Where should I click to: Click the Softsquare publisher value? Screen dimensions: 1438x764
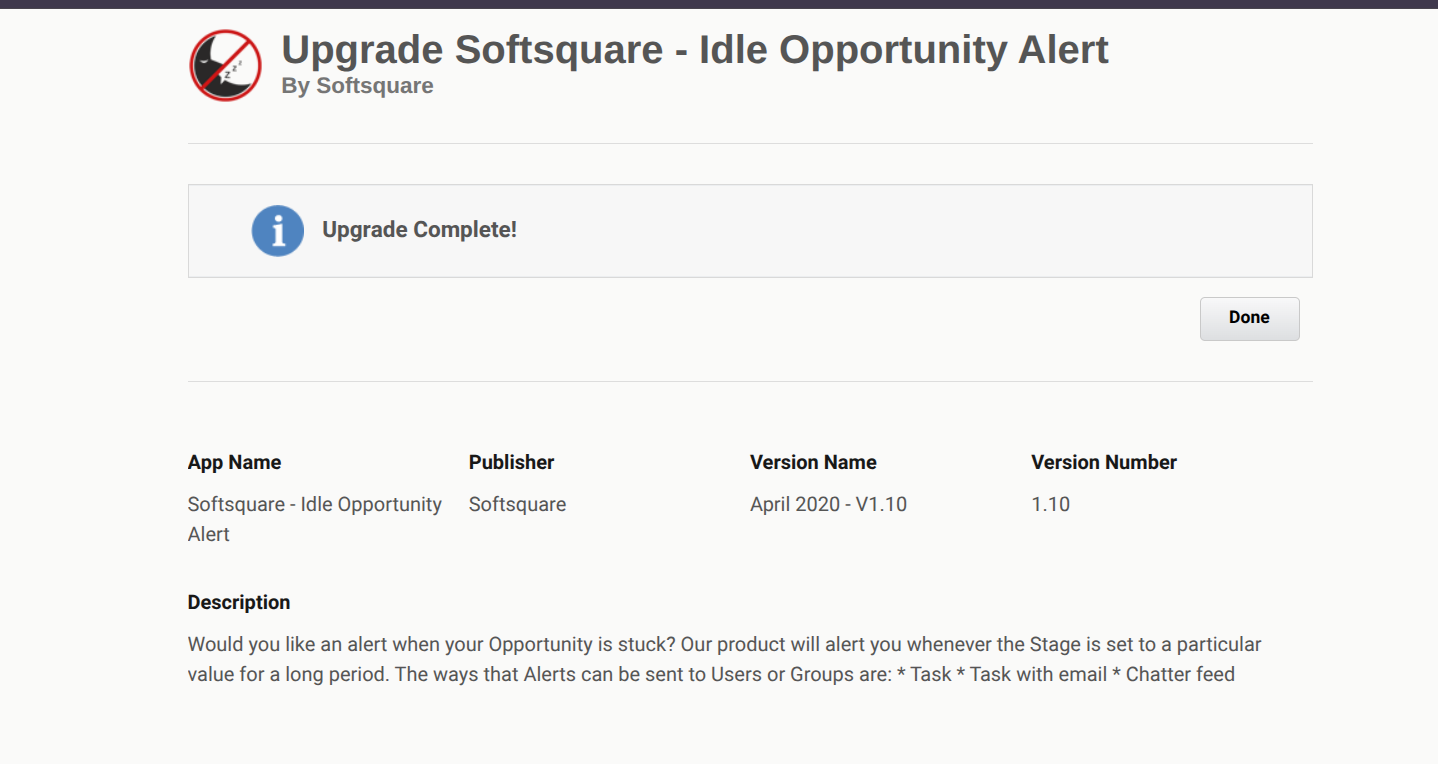[x=517, y=504]
